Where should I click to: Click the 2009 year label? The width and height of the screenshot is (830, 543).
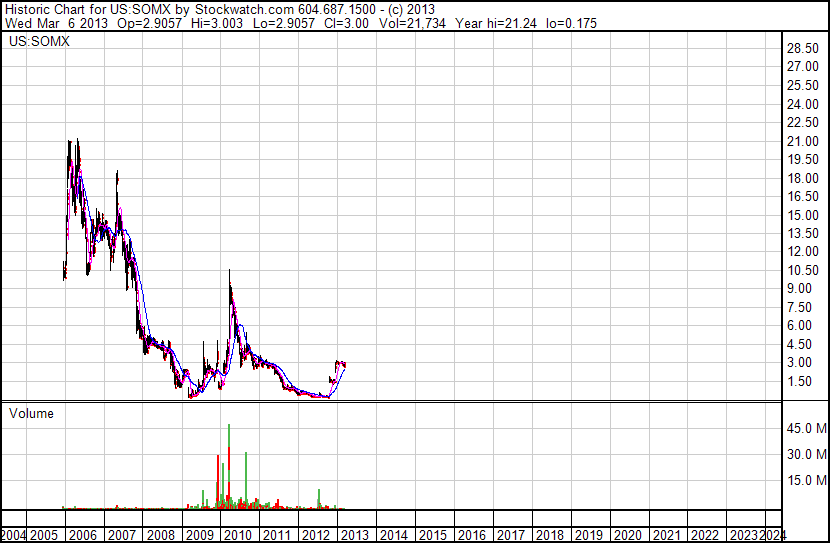point(200,535)
